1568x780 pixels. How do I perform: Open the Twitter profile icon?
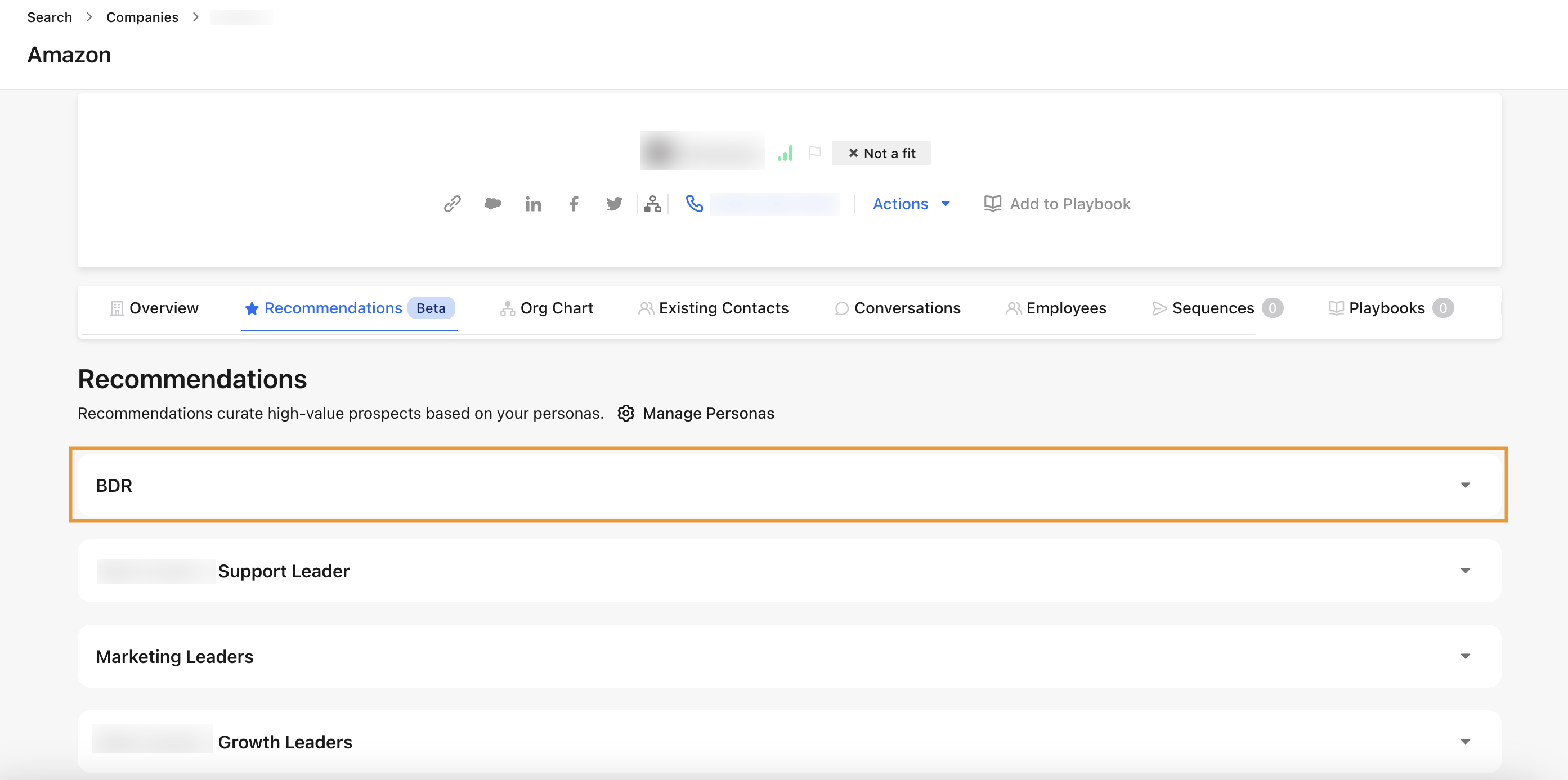(614, 204)
